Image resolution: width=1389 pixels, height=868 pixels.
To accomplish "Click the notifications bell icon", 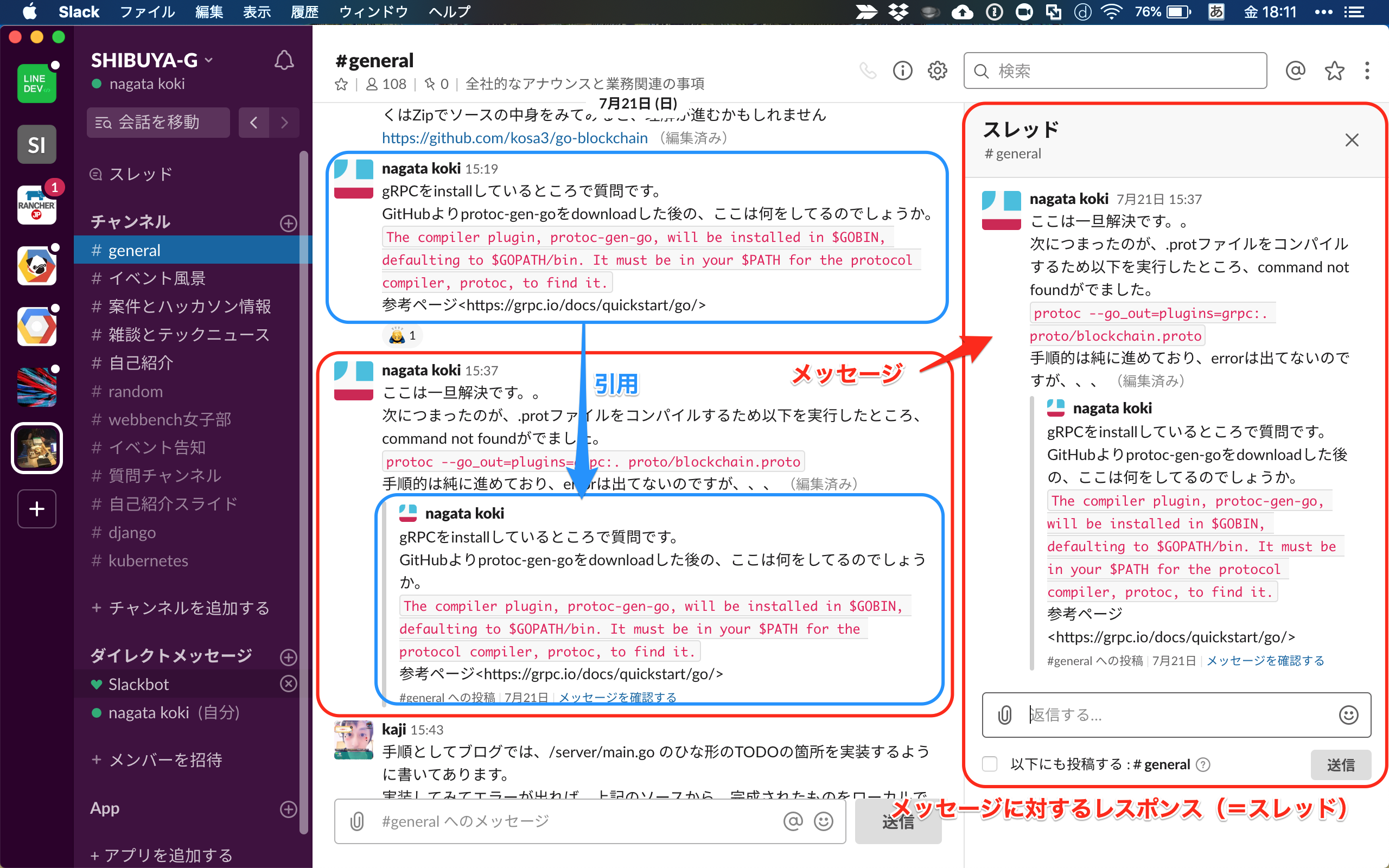I will tap(284, 61).
